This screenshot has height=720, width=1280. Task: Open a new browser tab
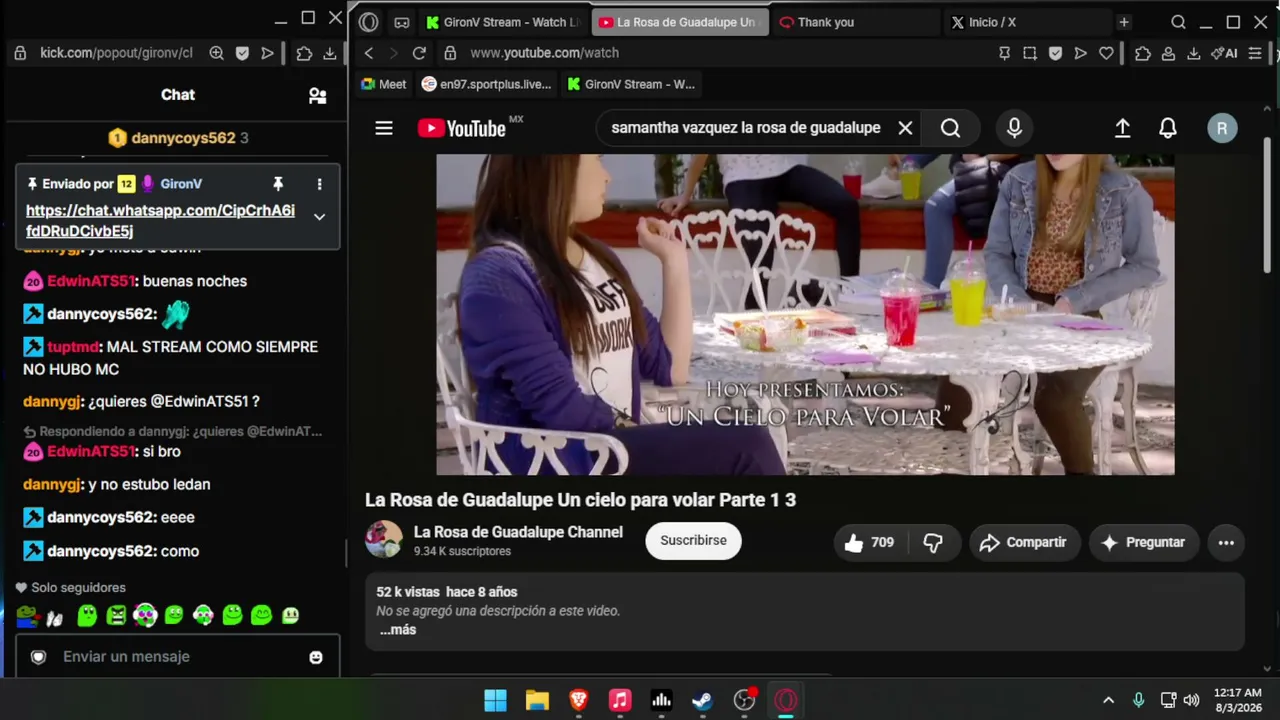(1124, 22)
